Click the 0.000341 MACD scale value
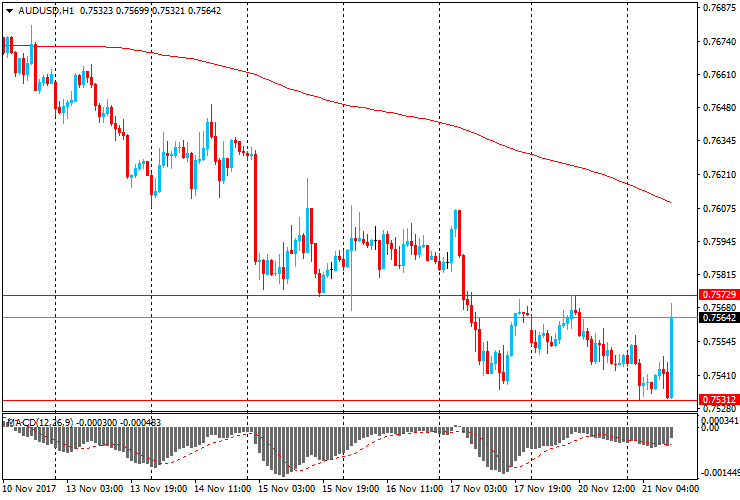 (x=720, y=420)
